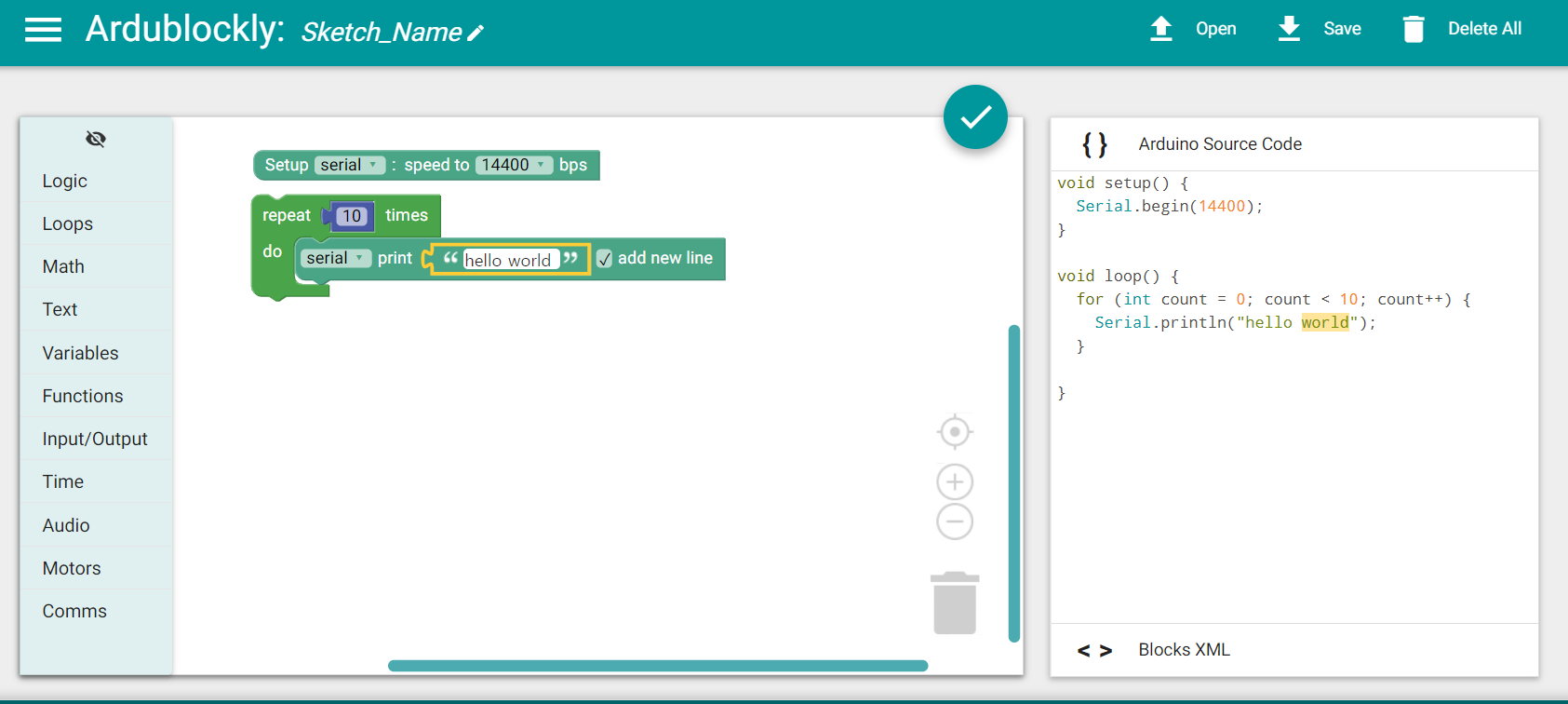
Task: Open the Time category
Action: pos(97,481)
